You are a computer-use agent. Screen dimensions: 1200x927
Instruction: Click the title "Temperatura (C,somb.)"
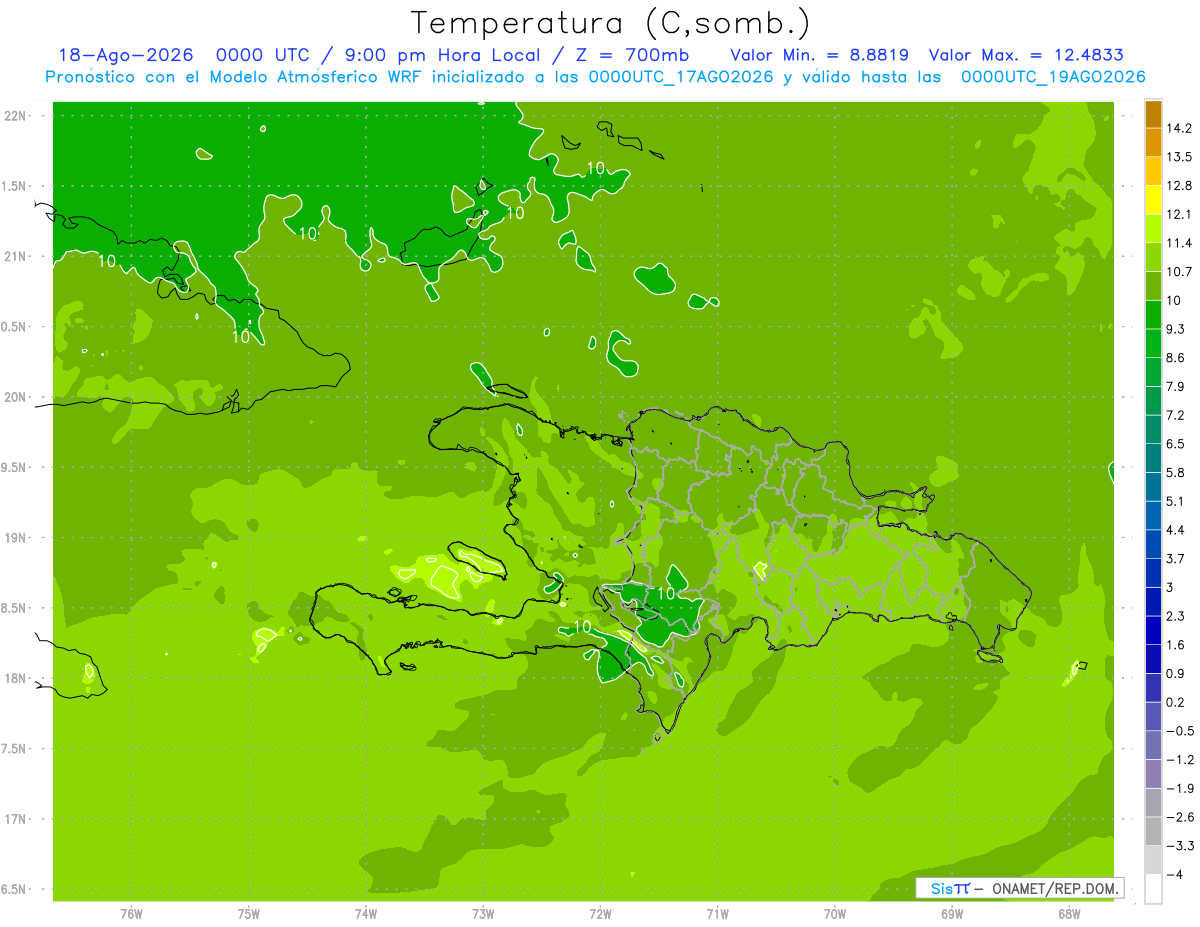[610, 23]
